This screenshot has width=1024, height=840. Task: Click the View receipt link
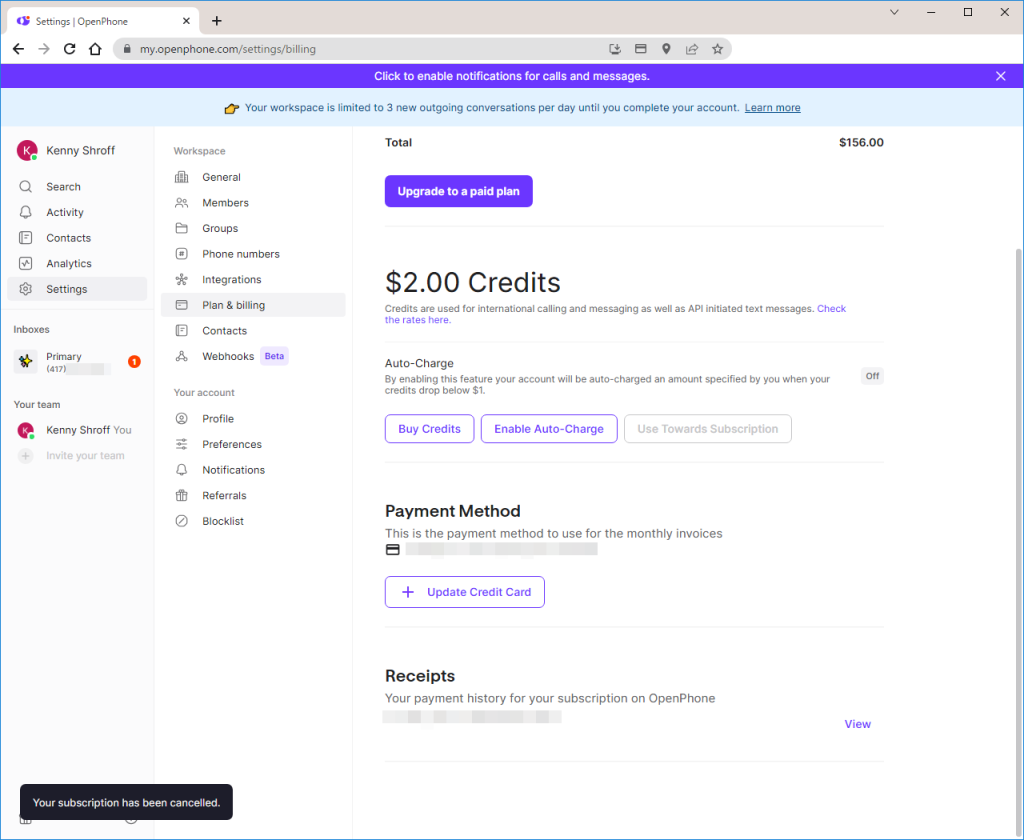click(857, 724)
